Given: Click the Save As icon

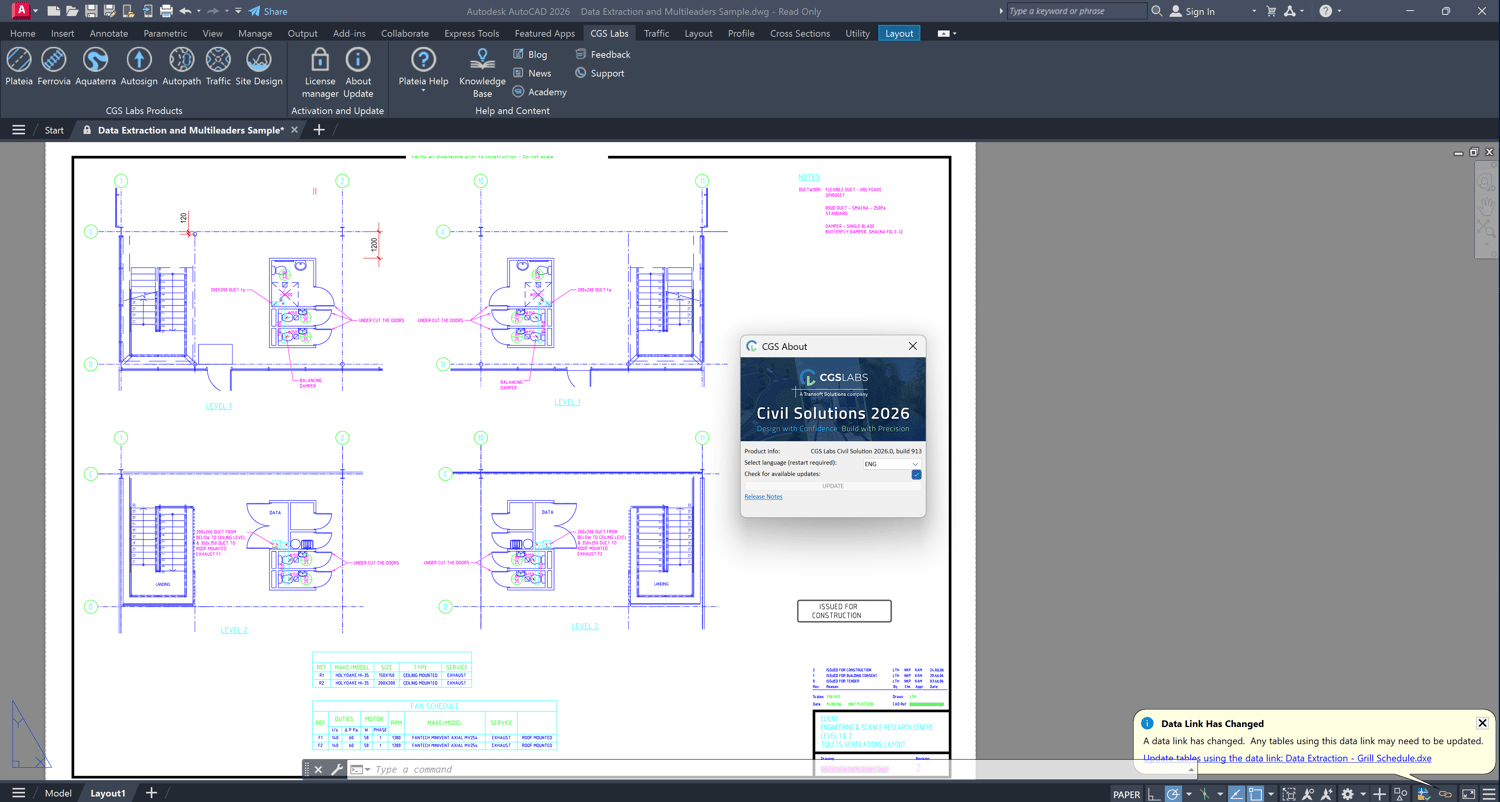Looking at the screenshot, I should (110, 11).
